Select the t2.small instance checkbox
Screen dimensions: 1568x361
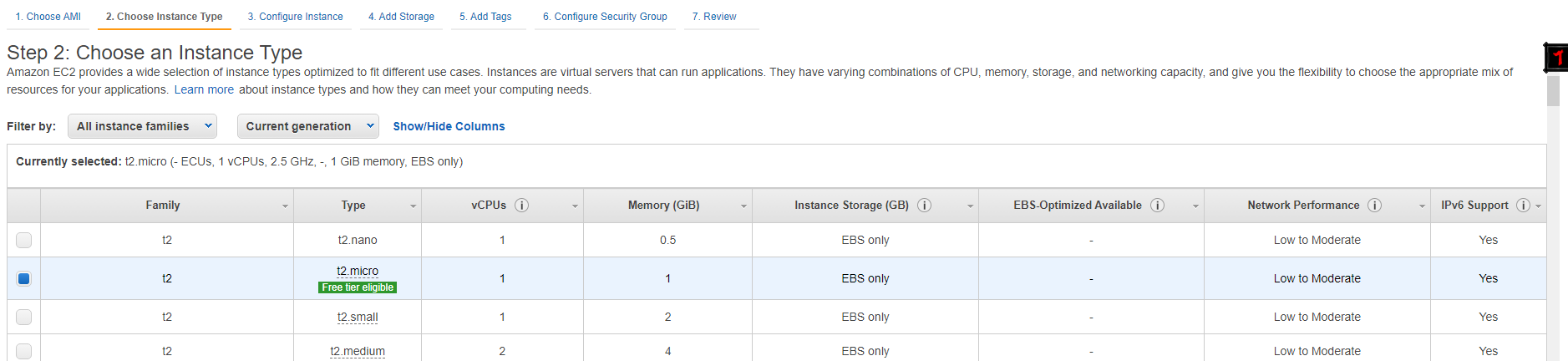click(24, 318)
